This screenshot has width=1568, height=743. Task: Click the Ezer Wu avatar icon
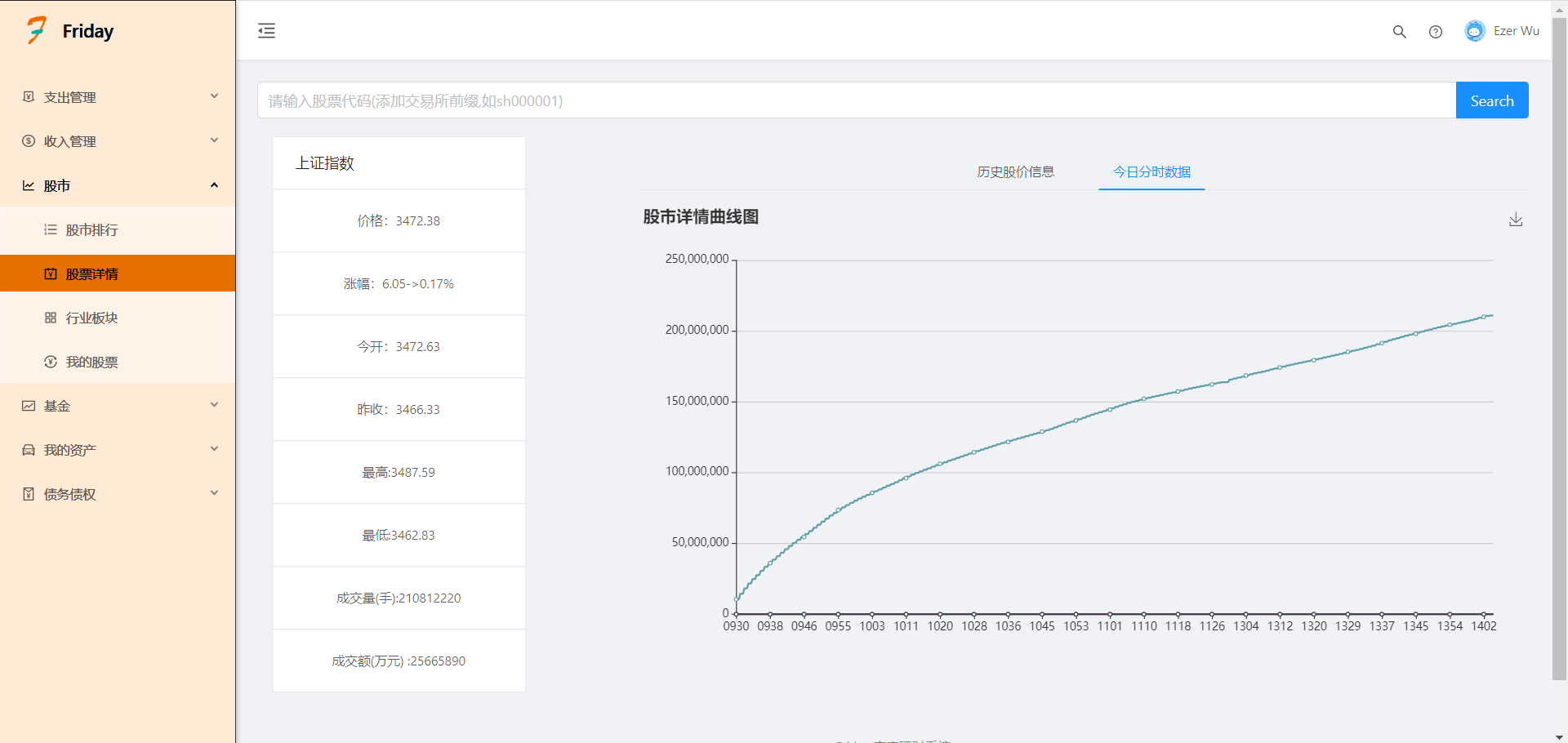pyautogui.click(x=1474, y=31)
